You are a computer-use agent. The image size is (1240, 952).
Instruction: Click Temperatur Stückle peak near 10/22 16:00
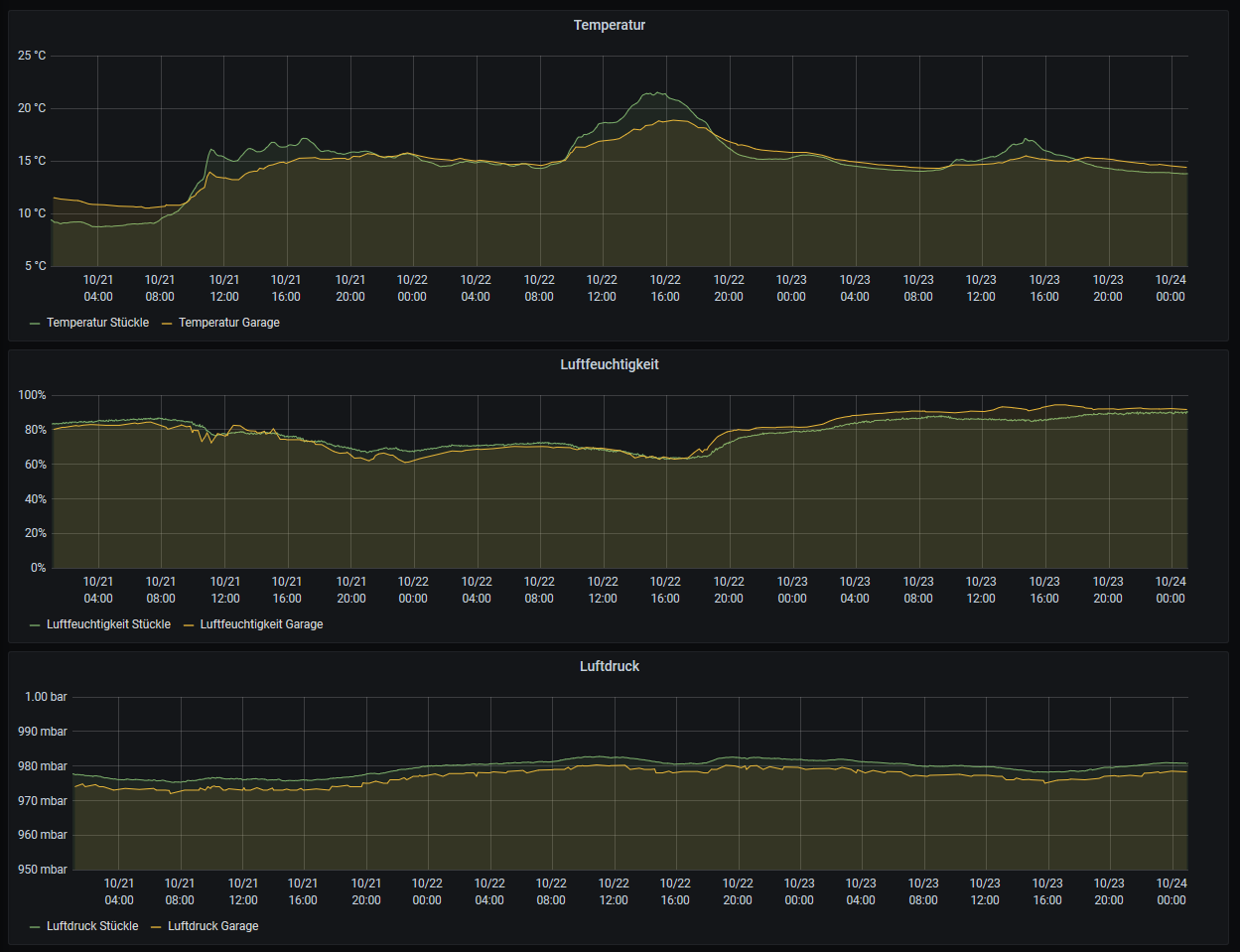(655, 93)
